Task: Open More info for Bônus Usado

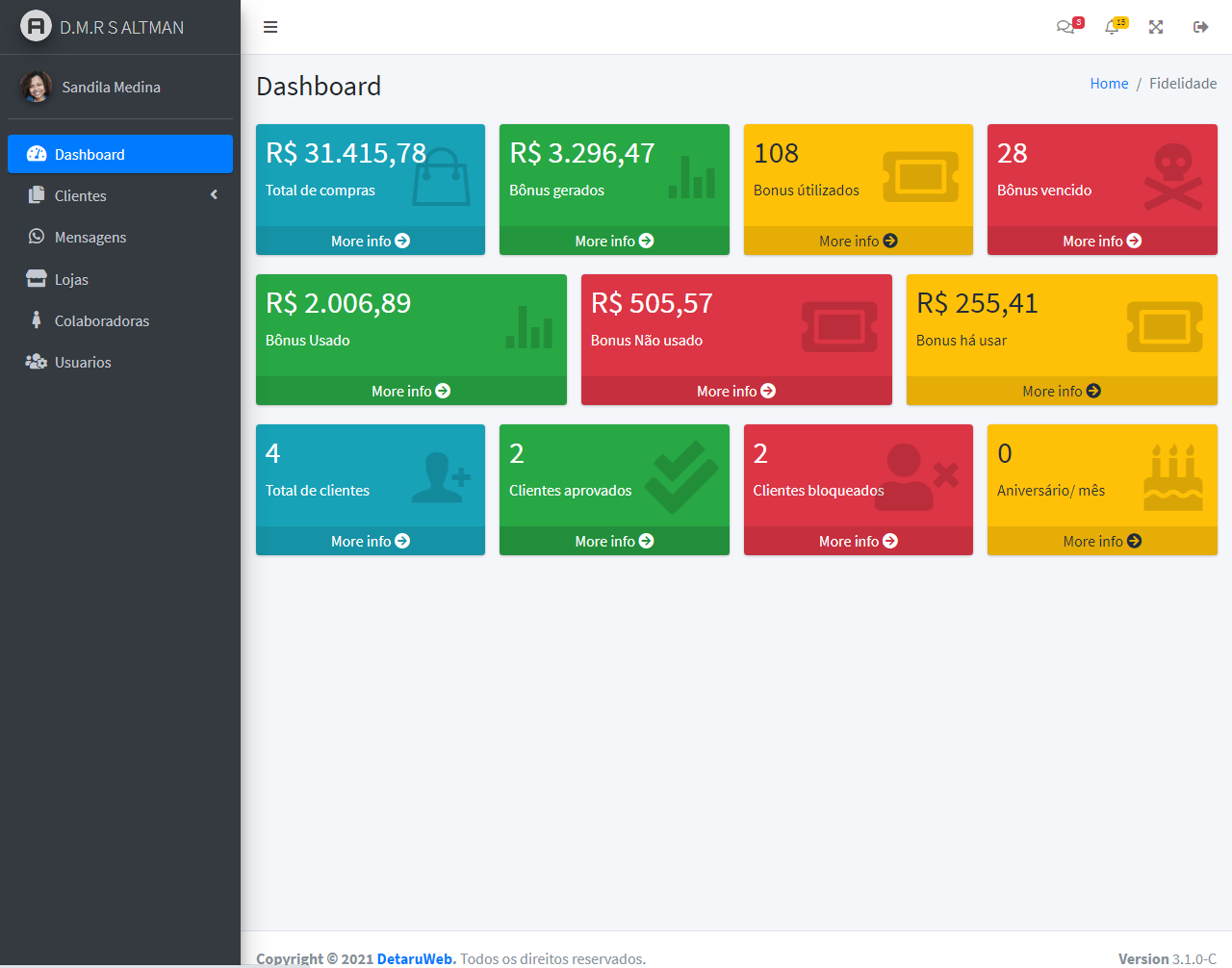Action: tap(411, 391)
